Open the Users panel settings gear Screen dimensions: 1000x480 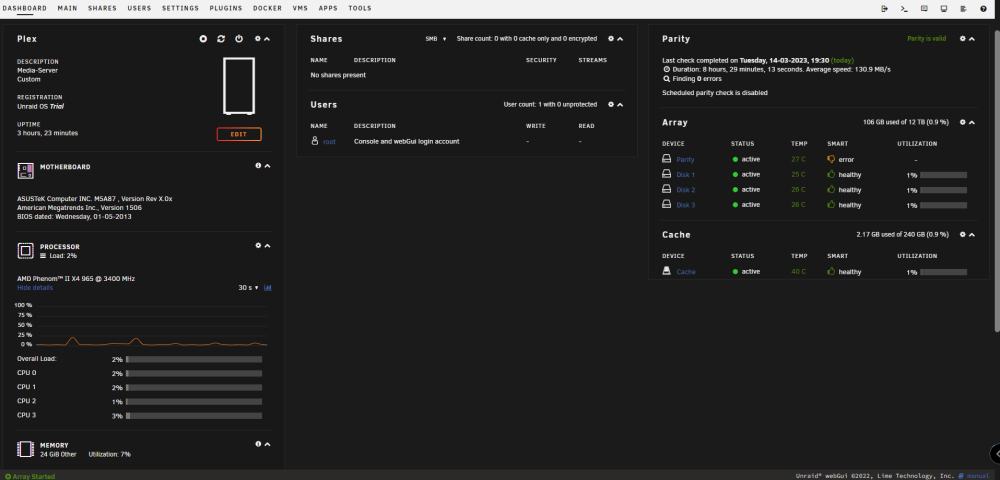click(610, 105)
